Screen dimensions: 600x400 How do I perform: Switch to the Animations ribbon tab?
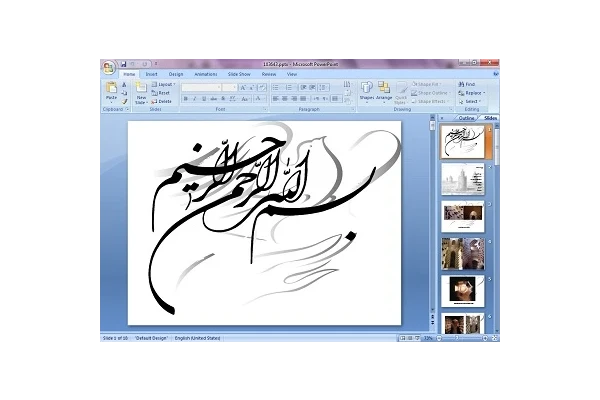click(206, 74)
